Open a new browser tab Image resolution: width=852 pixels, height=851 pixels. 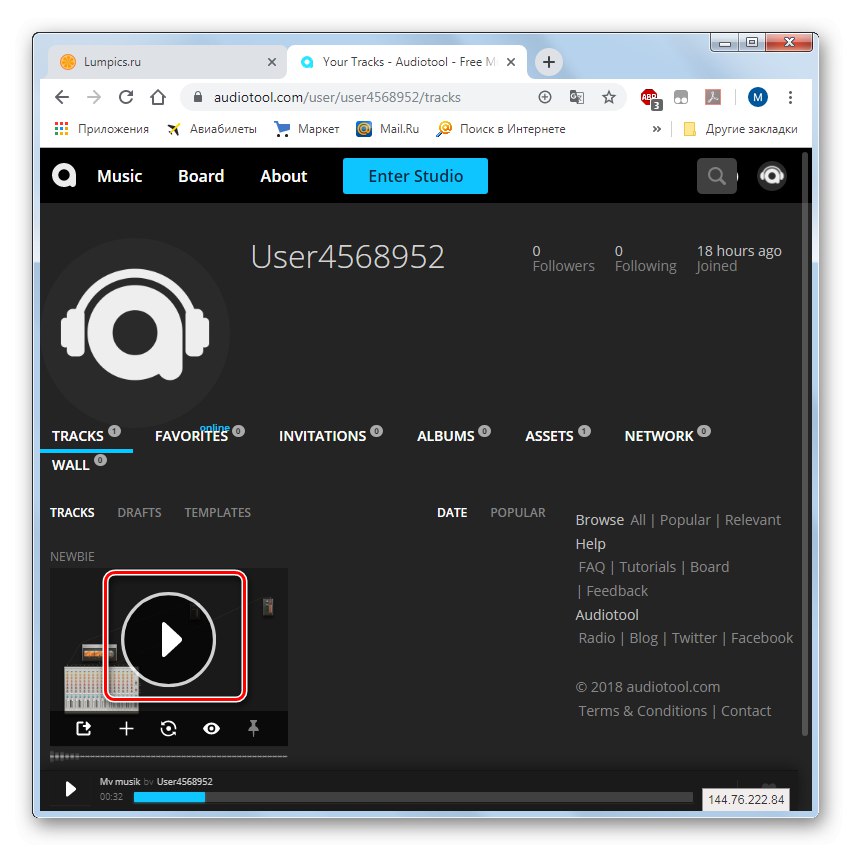549,62
